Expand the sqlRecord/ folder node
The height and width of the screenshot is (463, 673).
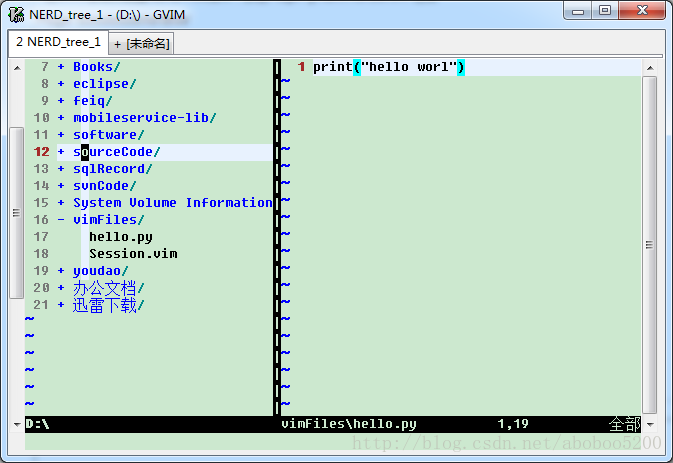point(61,169)
